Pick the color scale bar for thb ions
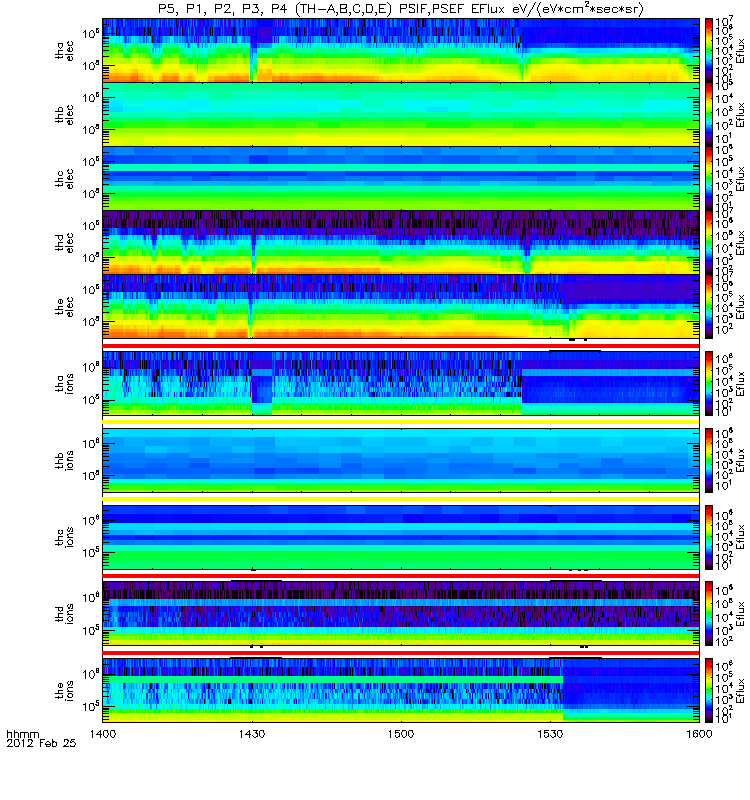This screenshot has height=800, width=750. coord(709,460)
